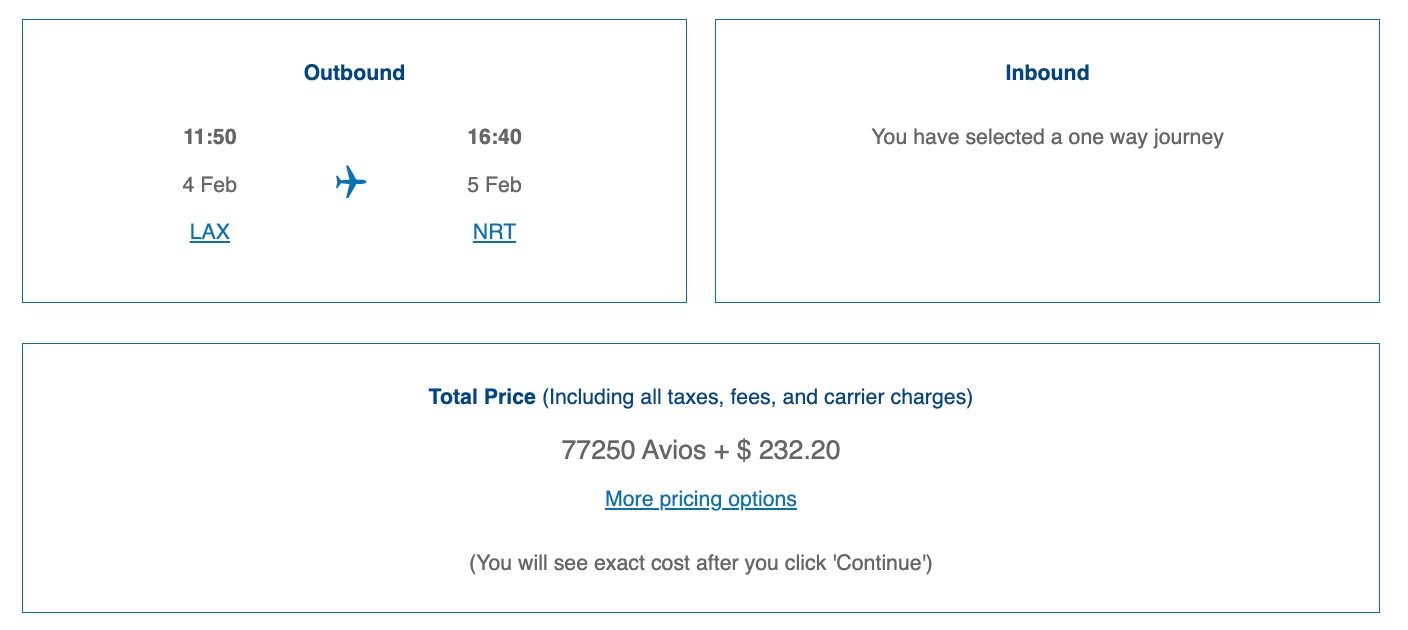Image resolution: width=1408 pixels, height=630 pixels.
Task: Click the taxes, fees, and carrier charges note
Action: tap(757, 397)
